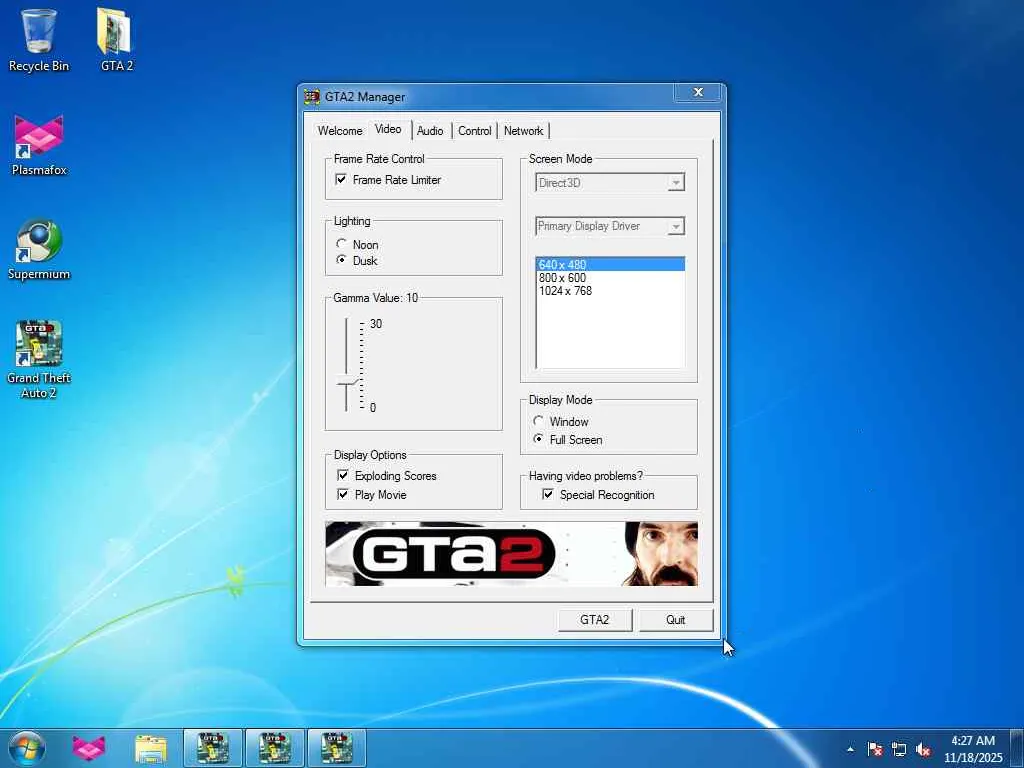
Task: Close the GTA2 Manager window
Action: [698, 92]
